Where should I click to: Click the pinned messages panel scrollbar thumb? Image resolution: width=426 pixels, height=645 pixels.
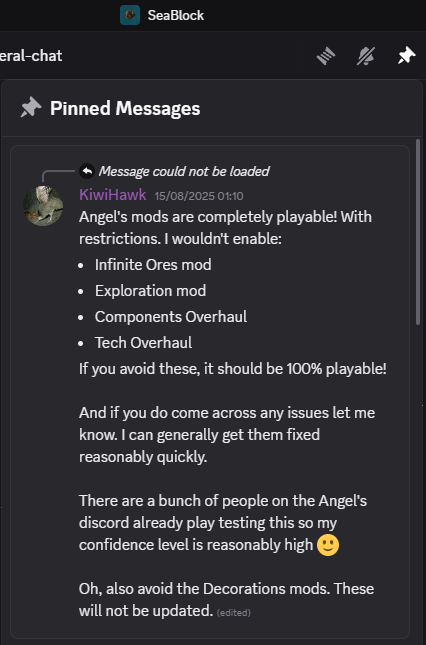(418, 232)
